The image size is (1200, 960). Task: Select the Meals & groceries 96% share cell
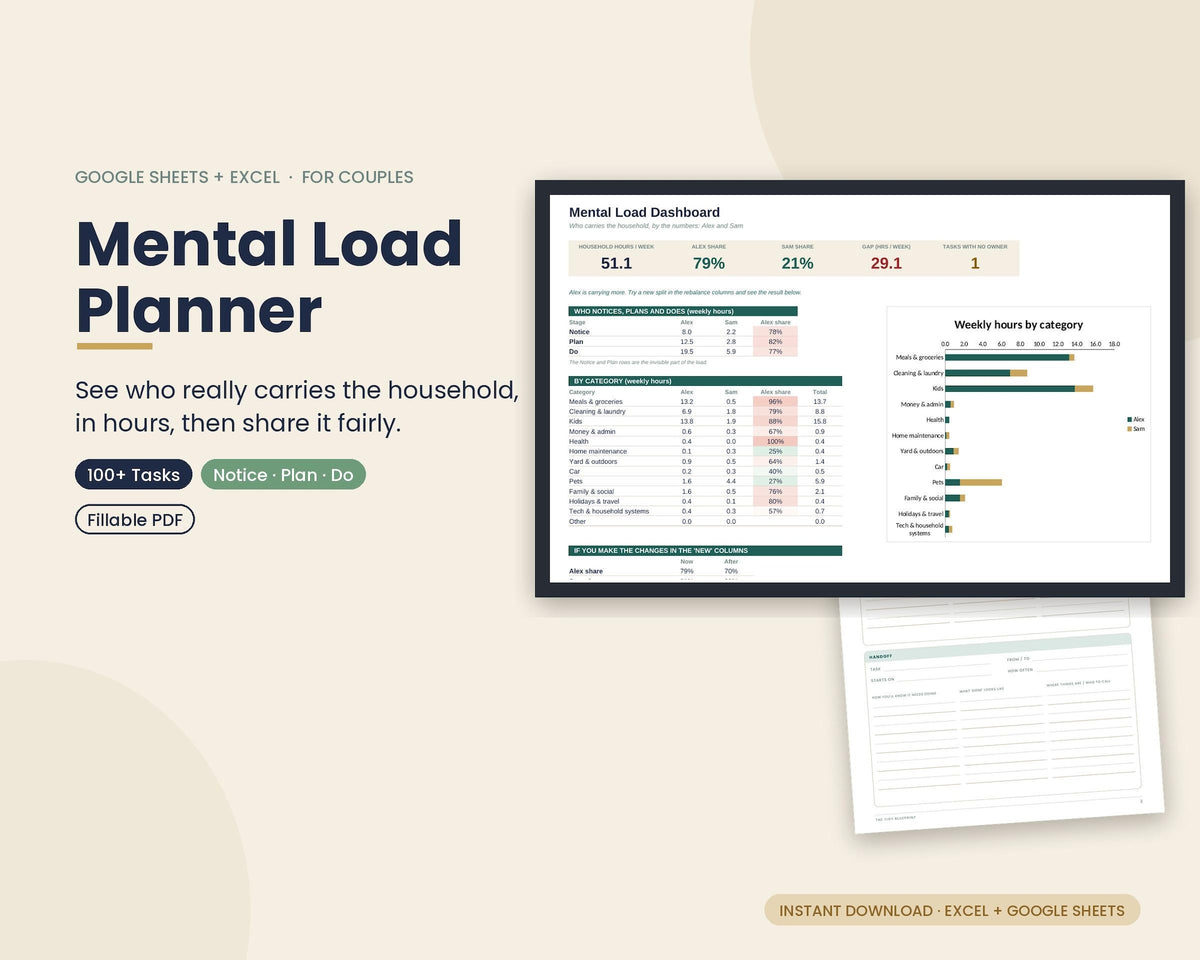(775, 401)
